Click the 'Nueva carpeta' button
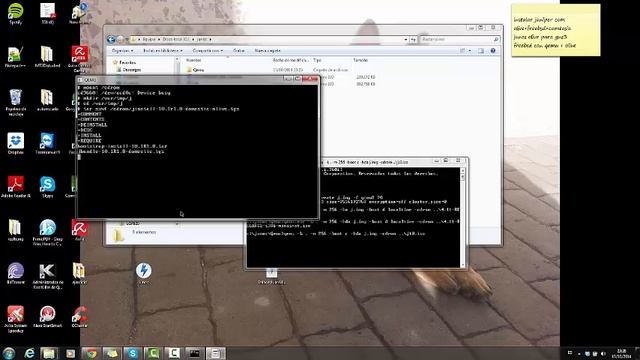Image resolution: width=640 pixels, height=360 pixels. pyautogui.click(x=267, y=51)
